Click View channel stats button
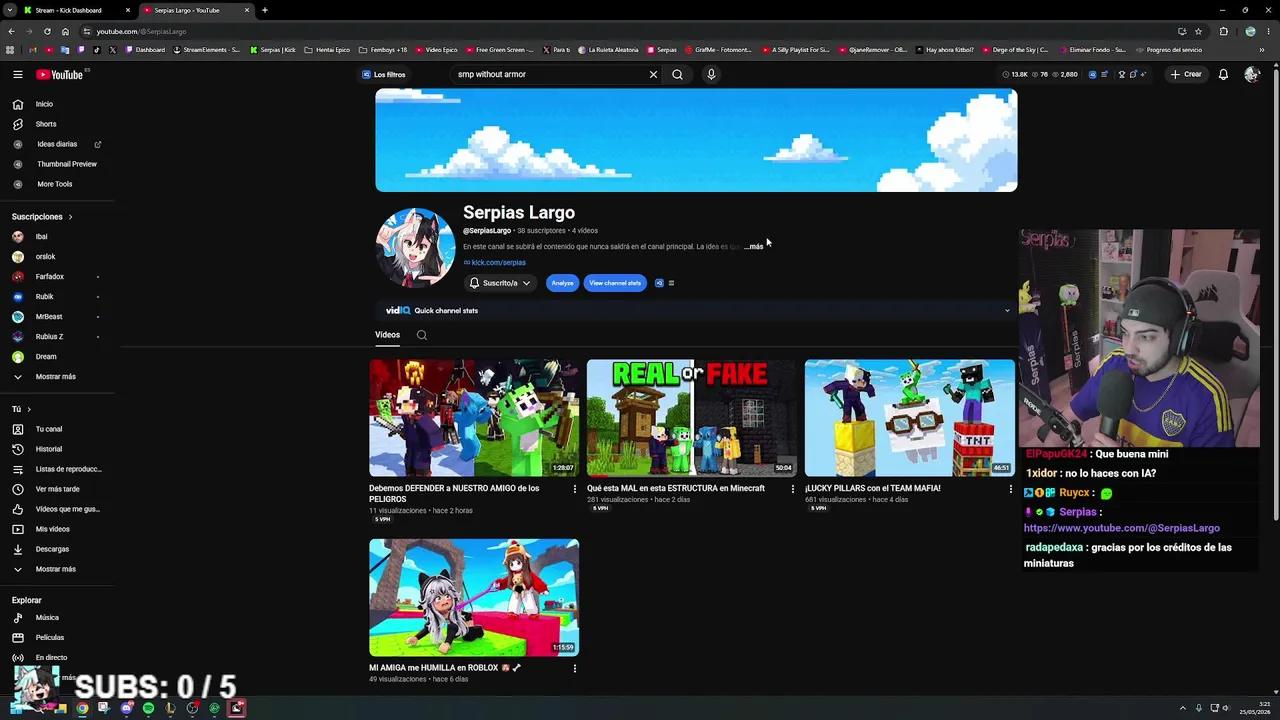 coord(615,283)
